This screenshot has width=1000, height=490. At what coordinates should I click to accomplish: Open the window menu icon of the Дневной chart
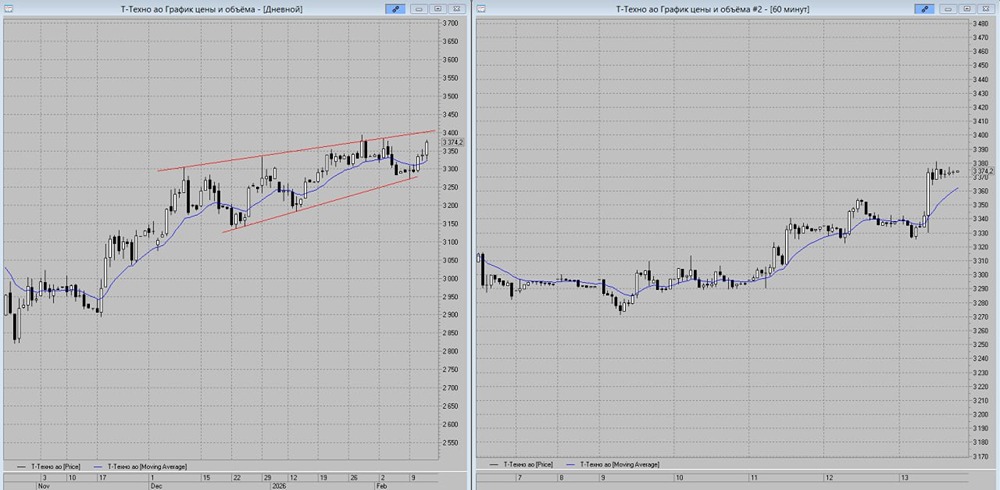[x=8, y=9]
